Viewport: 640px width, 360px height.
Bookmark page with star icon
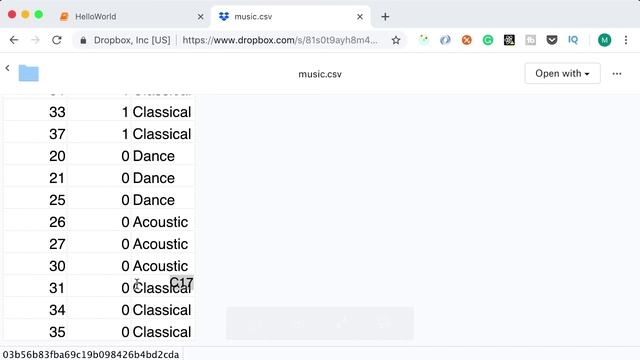[396, 40]
